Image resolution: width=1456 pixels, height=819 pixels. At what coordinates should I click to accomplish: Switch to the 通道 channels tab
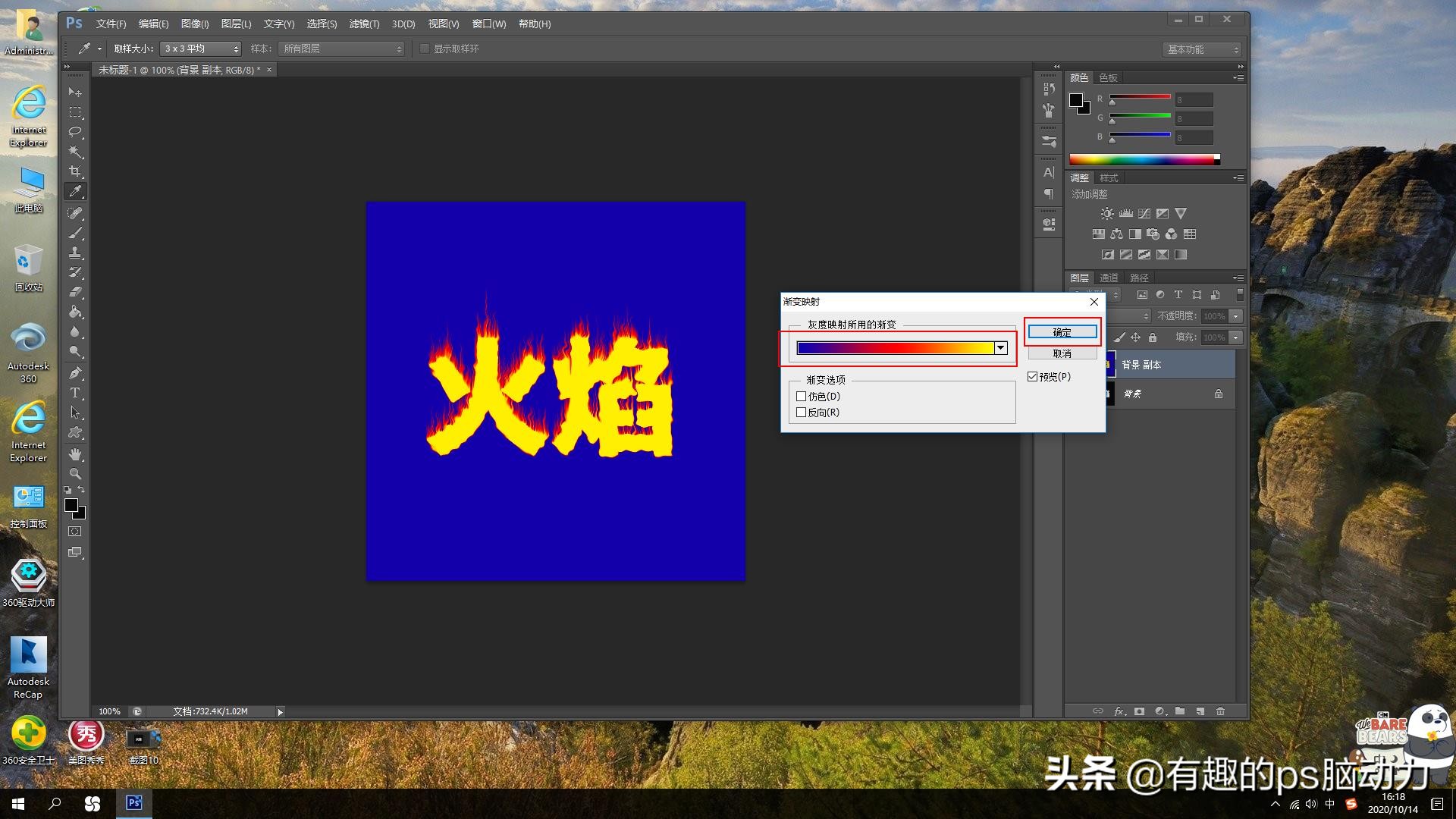pyautogui.click(x=1109, y=278)
